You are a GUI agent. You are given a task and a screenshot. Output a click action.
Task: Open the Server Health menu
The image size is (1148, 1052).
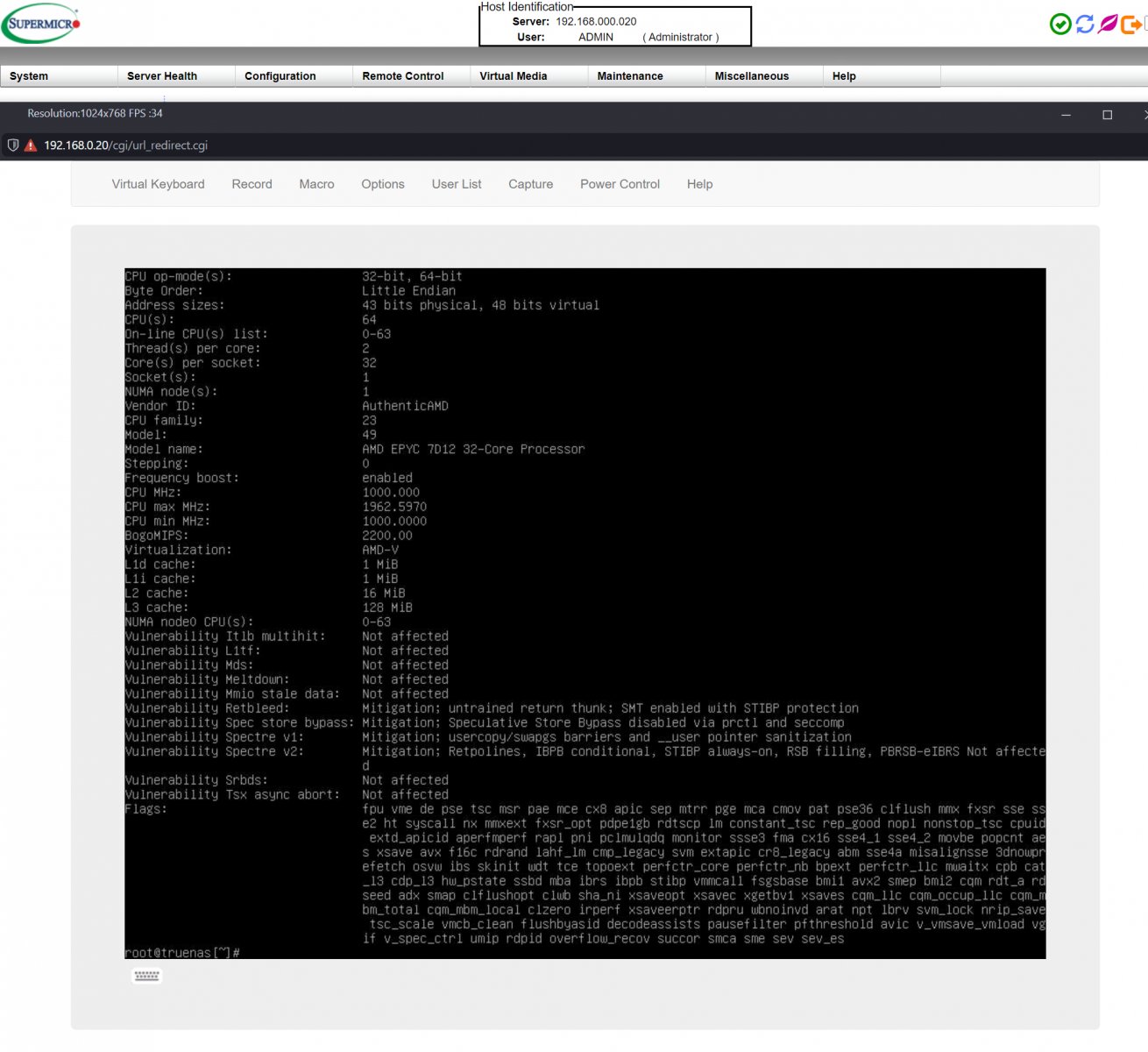[x=176, y=76]
